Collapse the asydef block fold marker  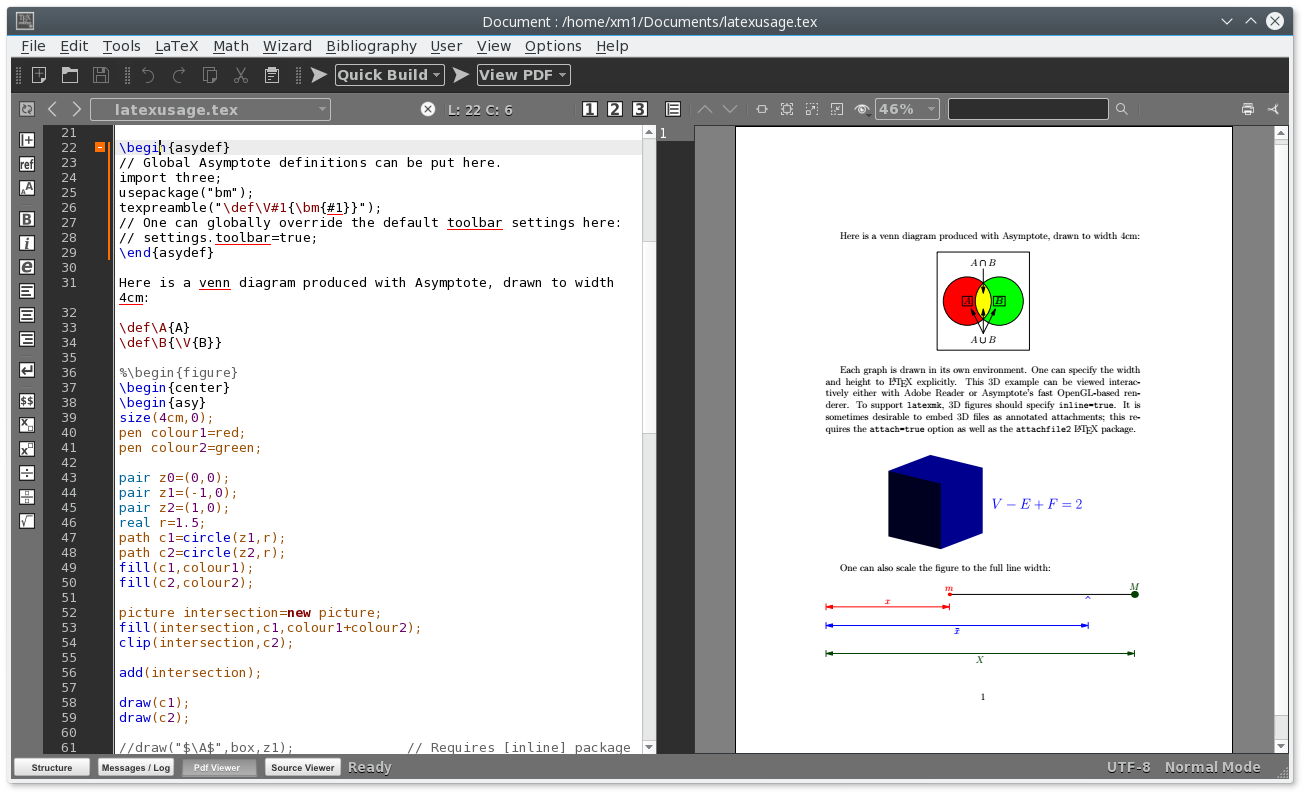point(100,147)
